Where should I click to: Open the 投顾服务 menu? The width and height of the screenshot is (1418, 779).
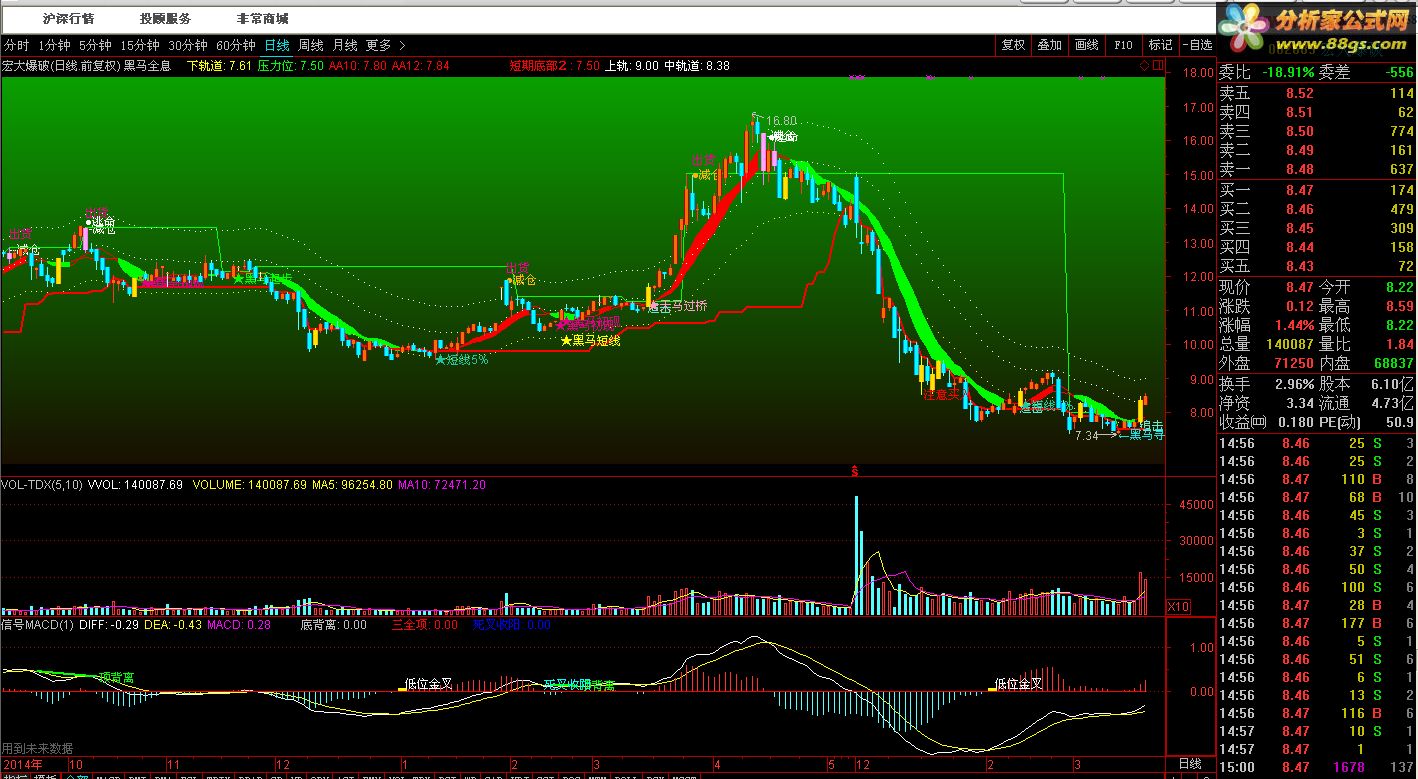pos(166,19)
